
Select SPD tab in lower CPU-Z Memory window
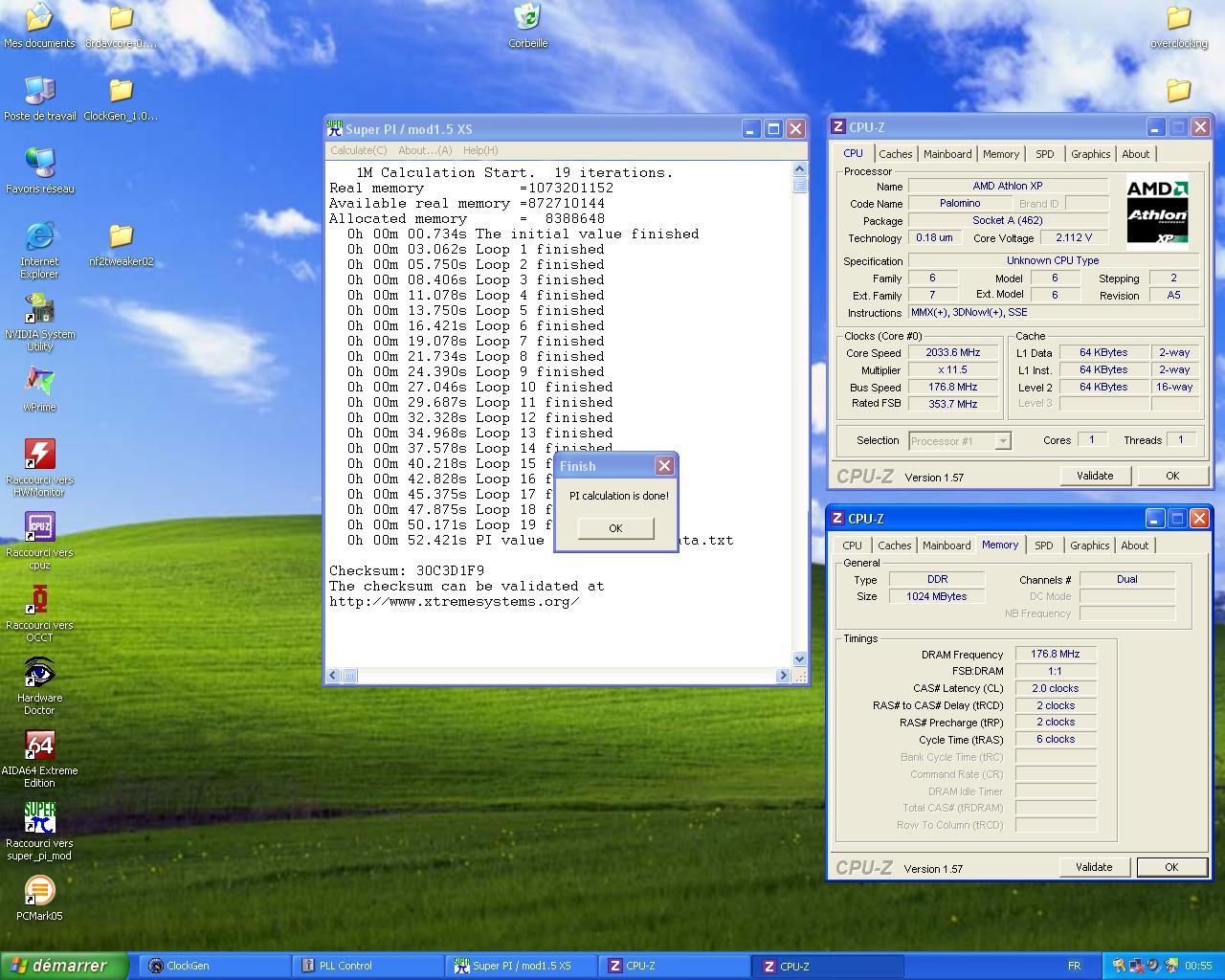coord(1044,546)
